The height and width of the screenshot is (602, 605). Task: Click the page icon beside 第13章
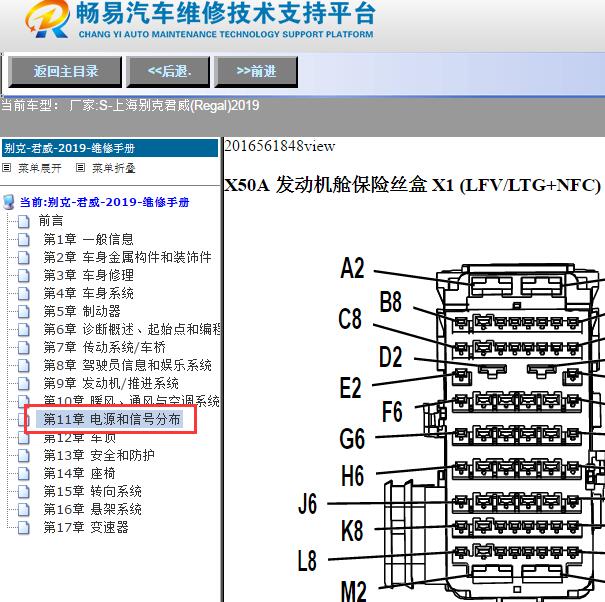coord(24,456)
